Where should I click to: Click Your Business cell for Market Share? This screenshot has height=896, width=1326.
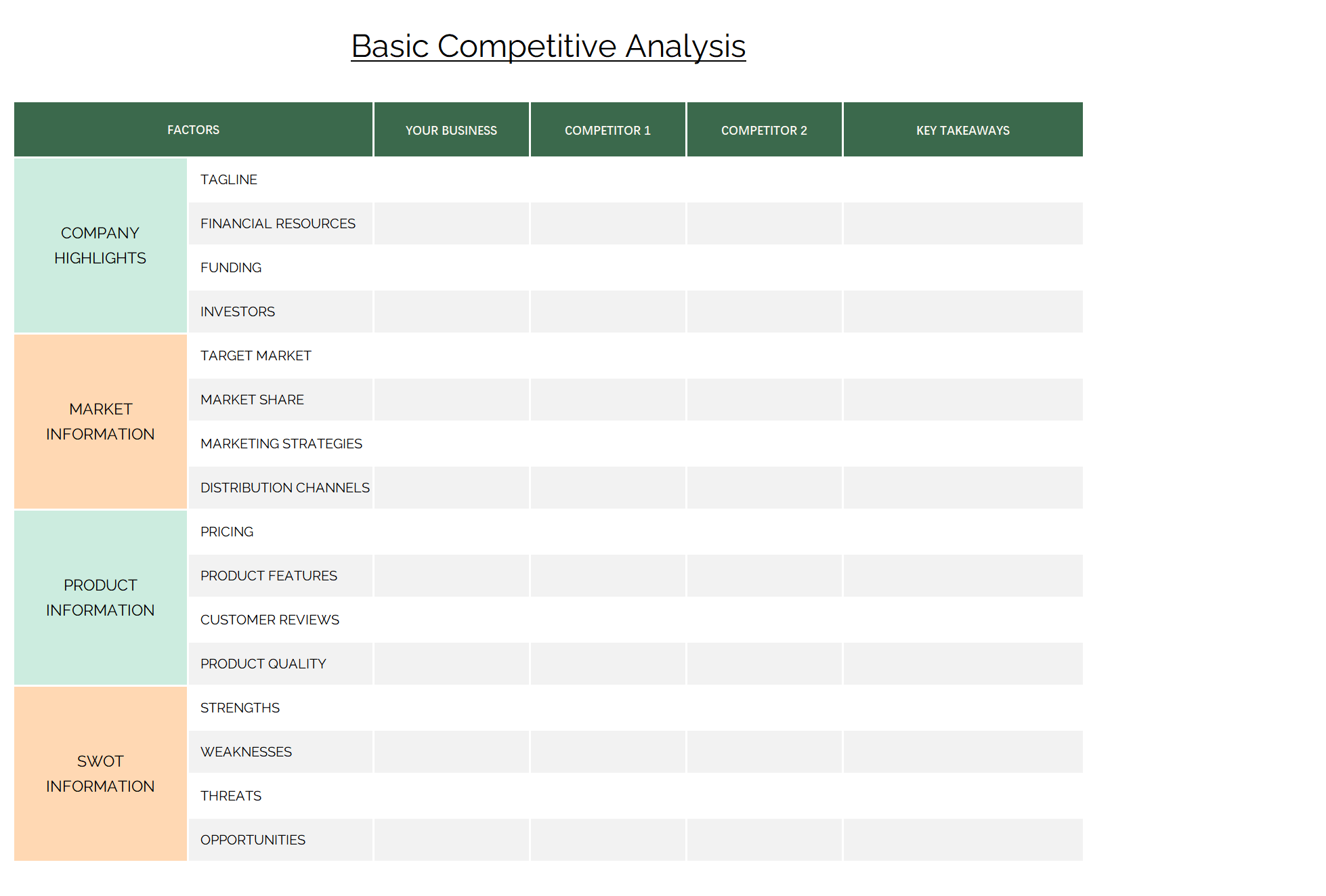[452, 400]
